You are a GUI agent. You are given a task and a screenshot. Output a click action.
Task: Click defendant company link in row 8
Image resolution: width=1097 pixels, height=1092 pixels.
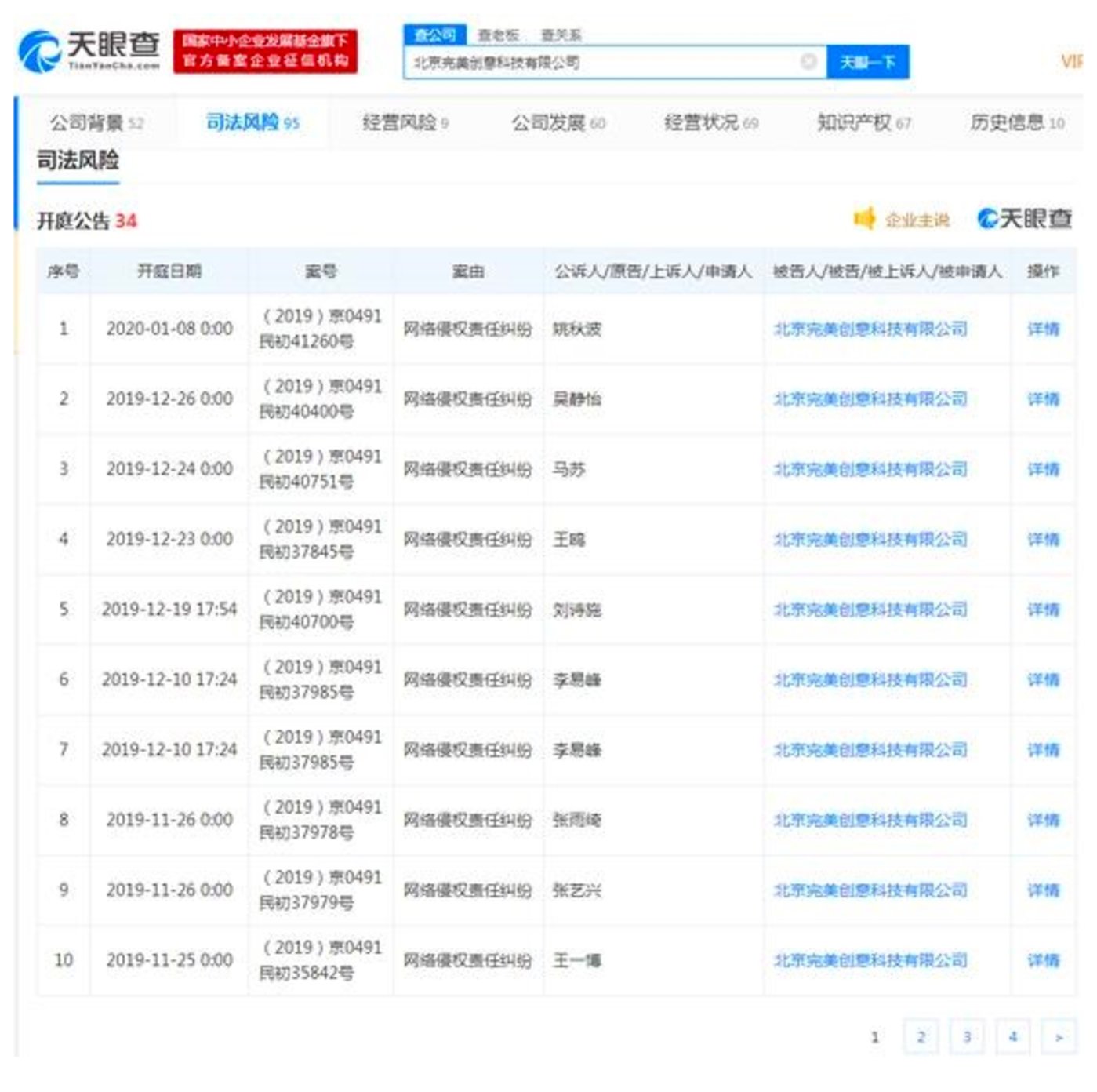click(870, 820)
